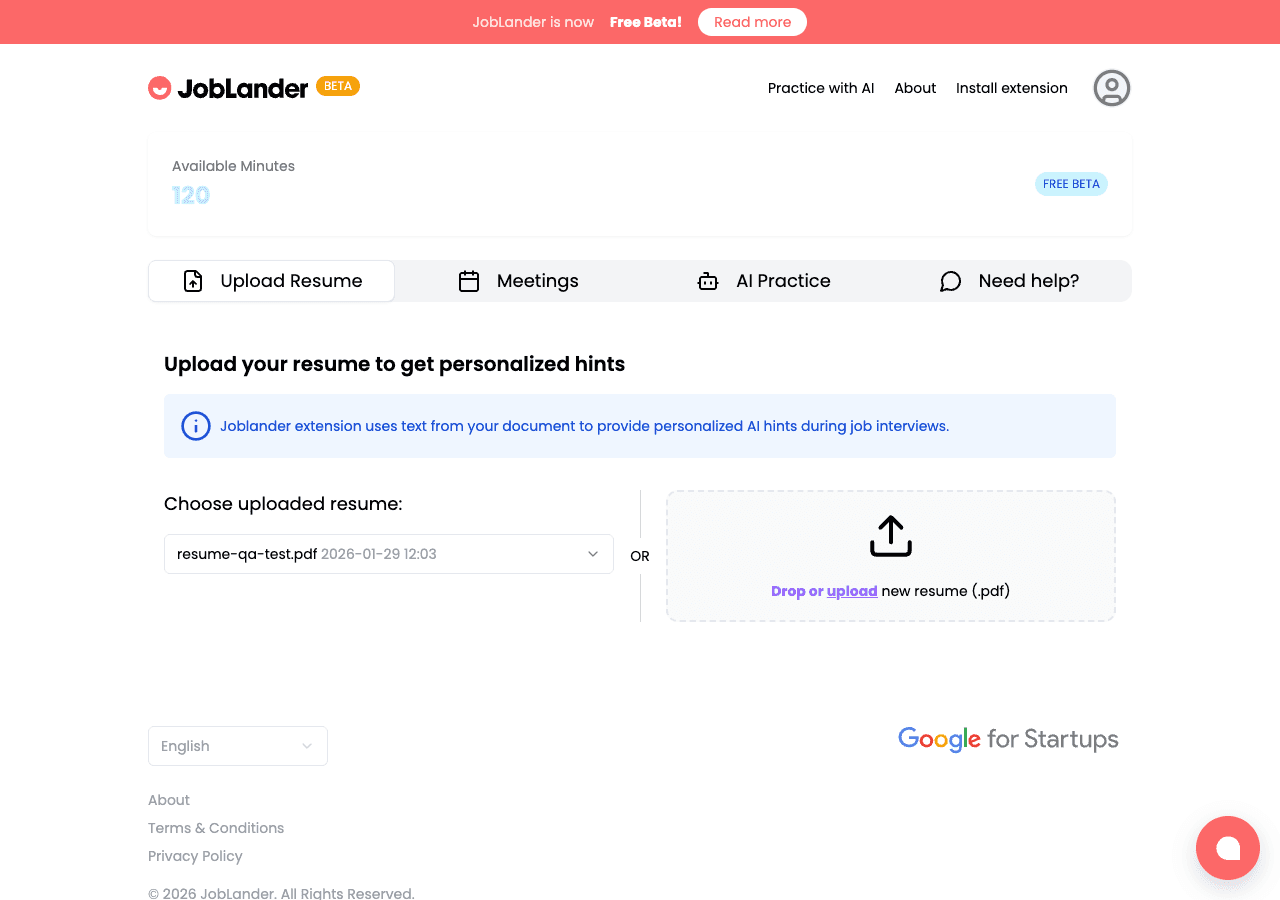Viewport: 1280px width, 900px height.
Task: Open Practice with AI from the navigation
Action: 820,88
